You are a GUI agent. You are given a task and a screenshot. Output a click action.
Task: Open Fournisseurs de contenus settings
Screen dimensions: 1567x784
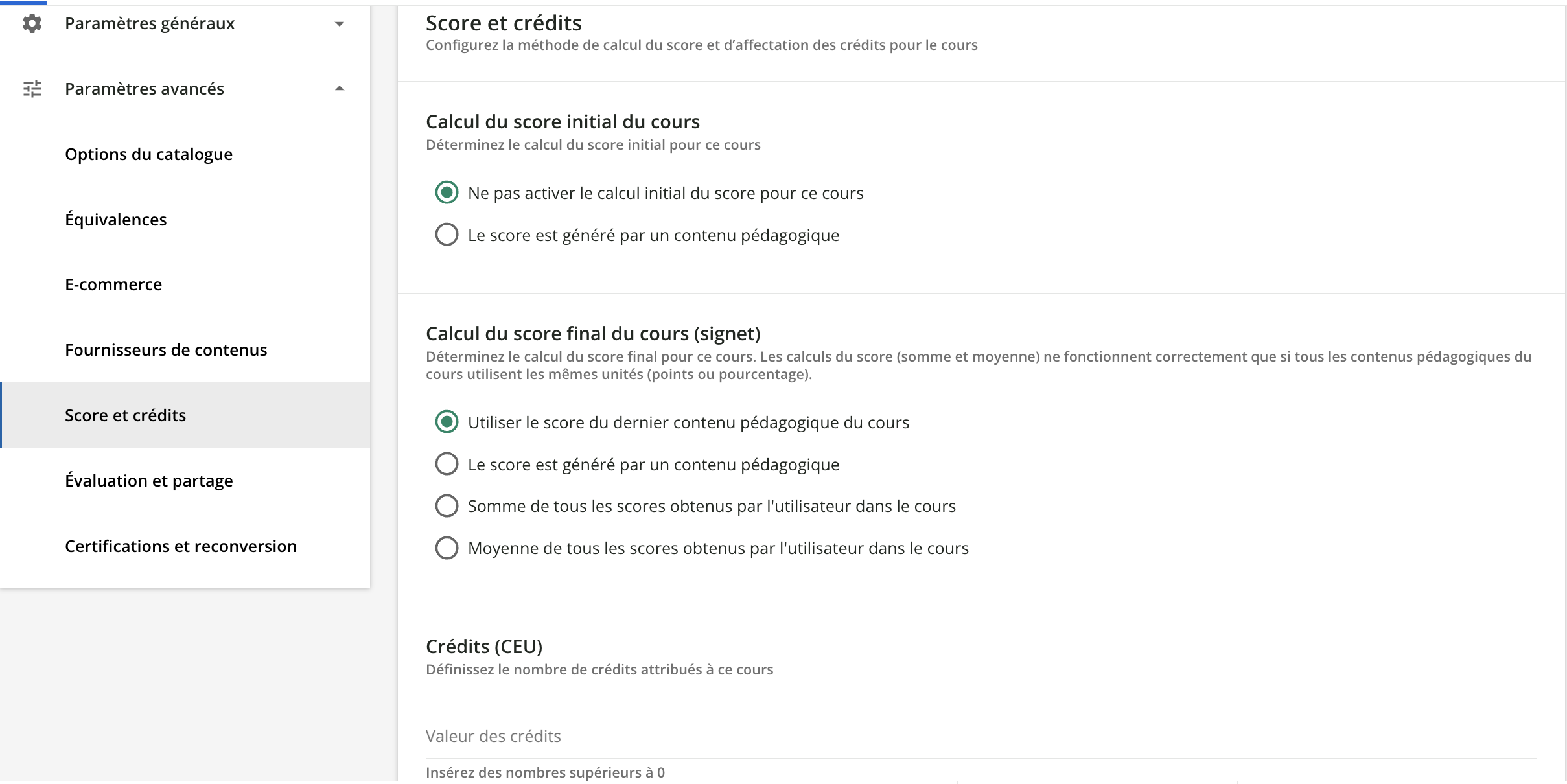[166, 350]
